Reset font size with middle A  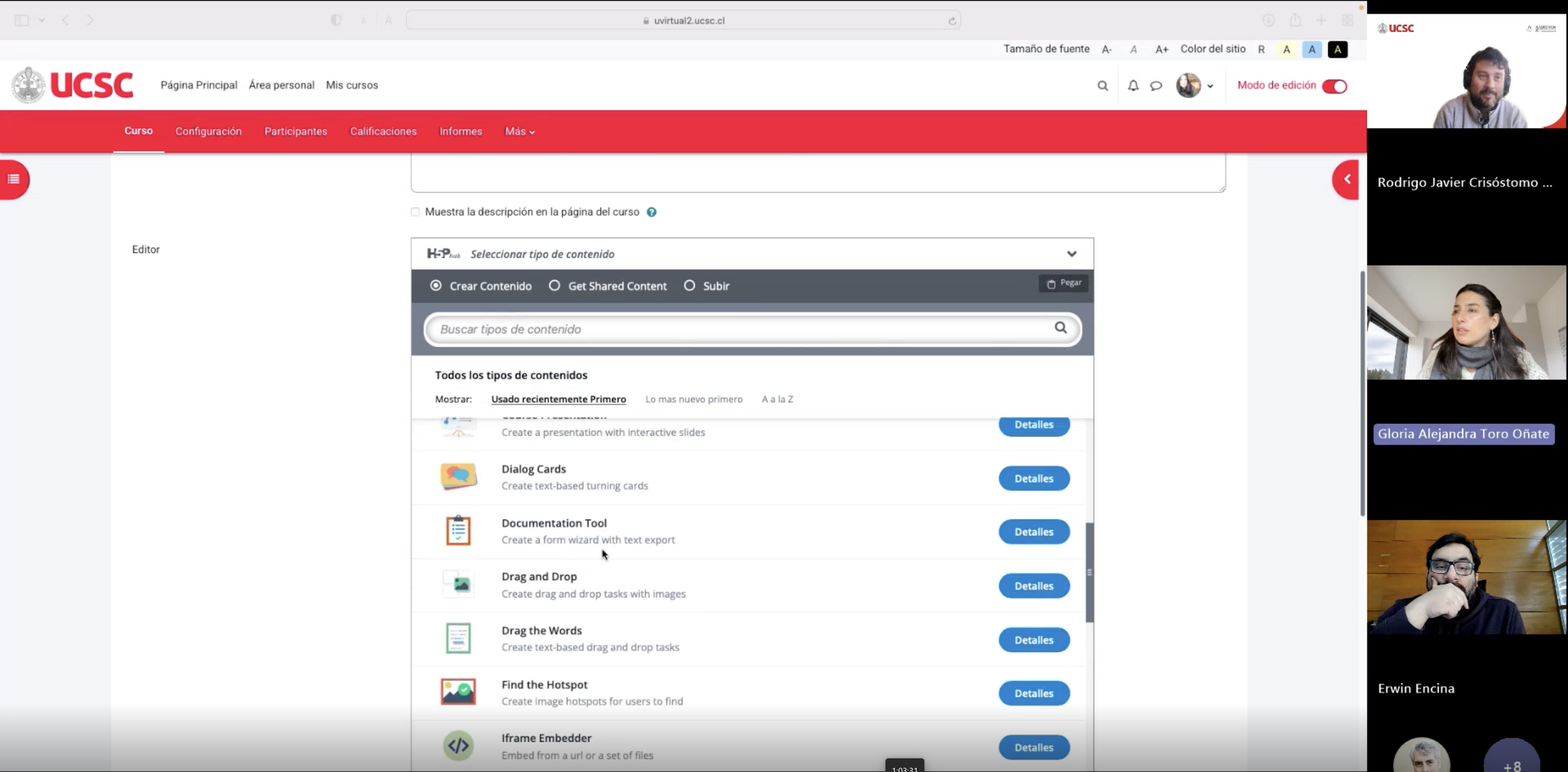[x=1133, y=49]
